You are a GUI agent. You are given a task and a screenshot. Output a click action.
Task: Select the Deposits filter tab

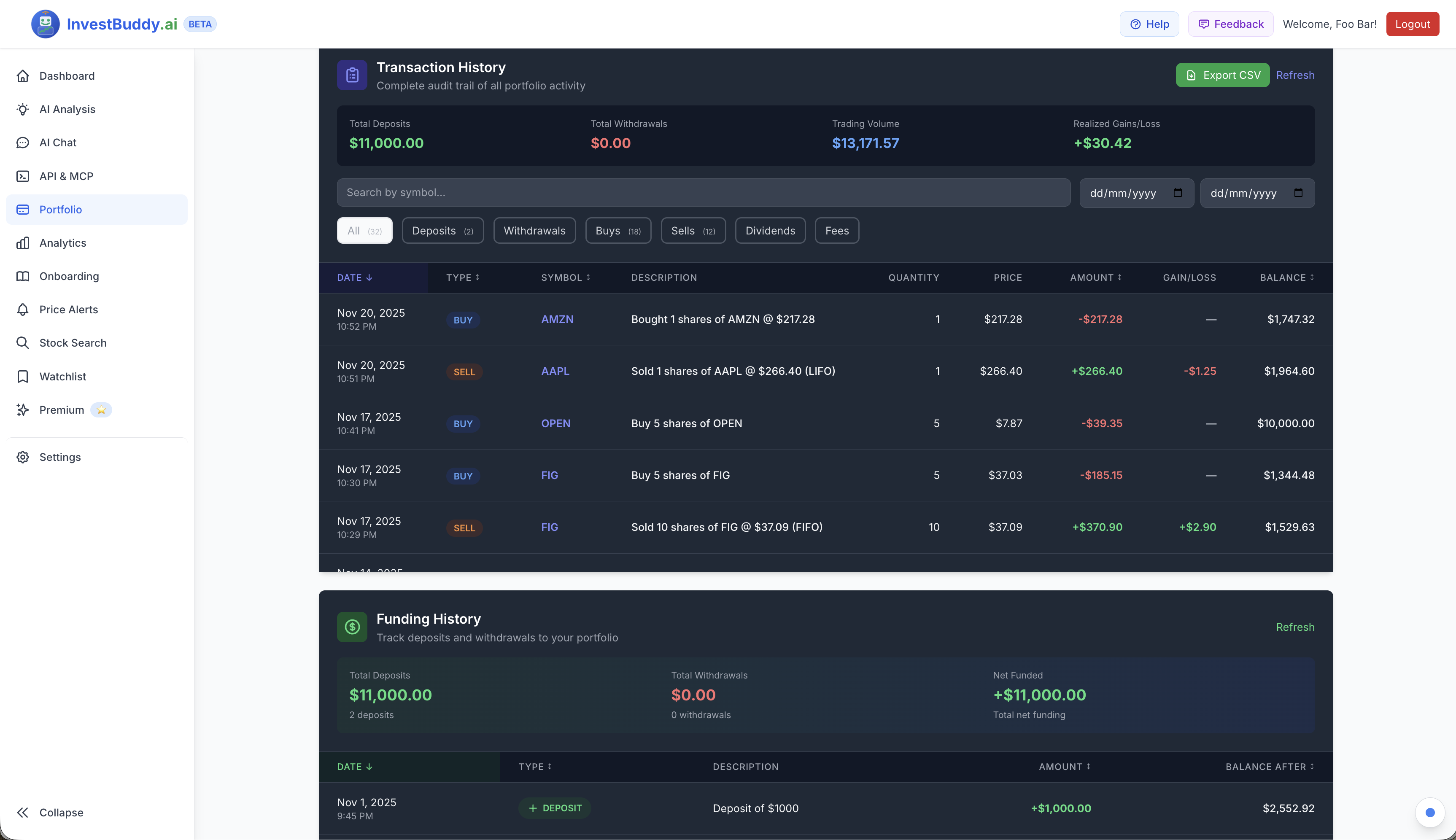click(442, 230)
